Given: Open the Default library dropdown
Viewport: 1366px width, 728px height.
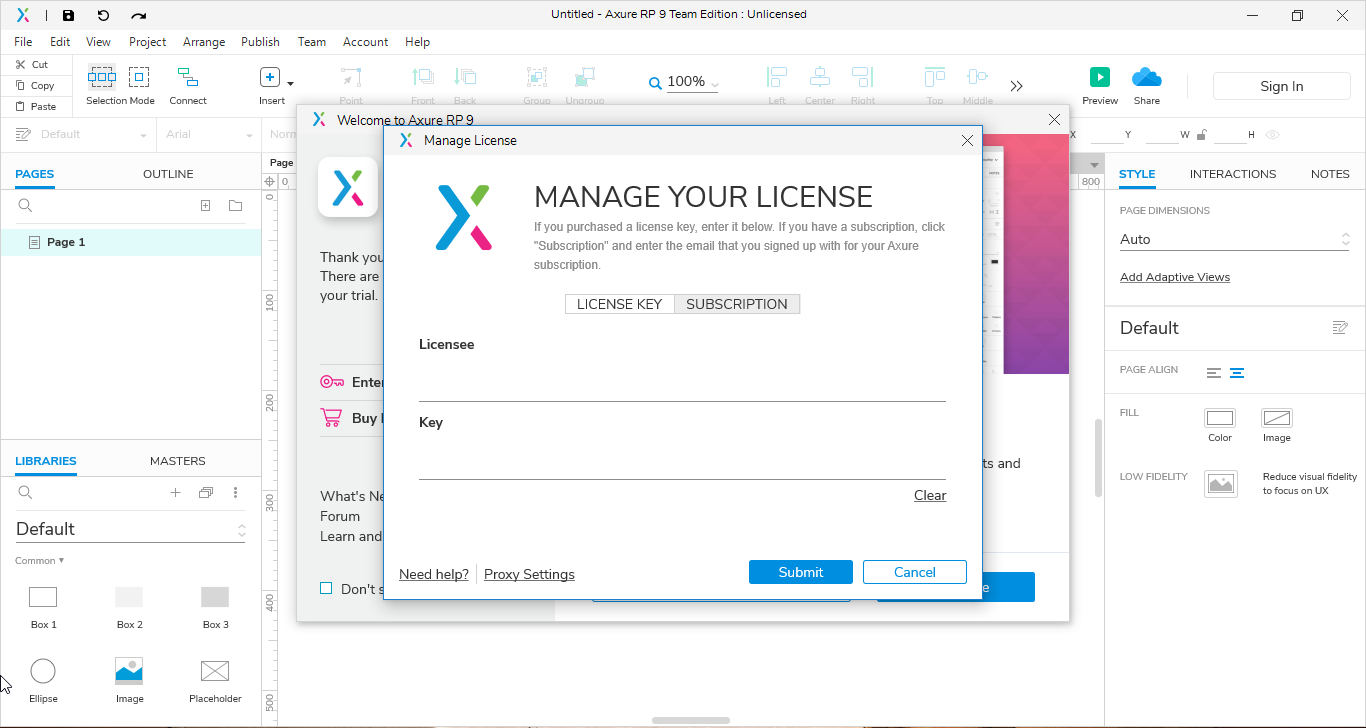Looking at the screenshot, I should coord(130,529).
